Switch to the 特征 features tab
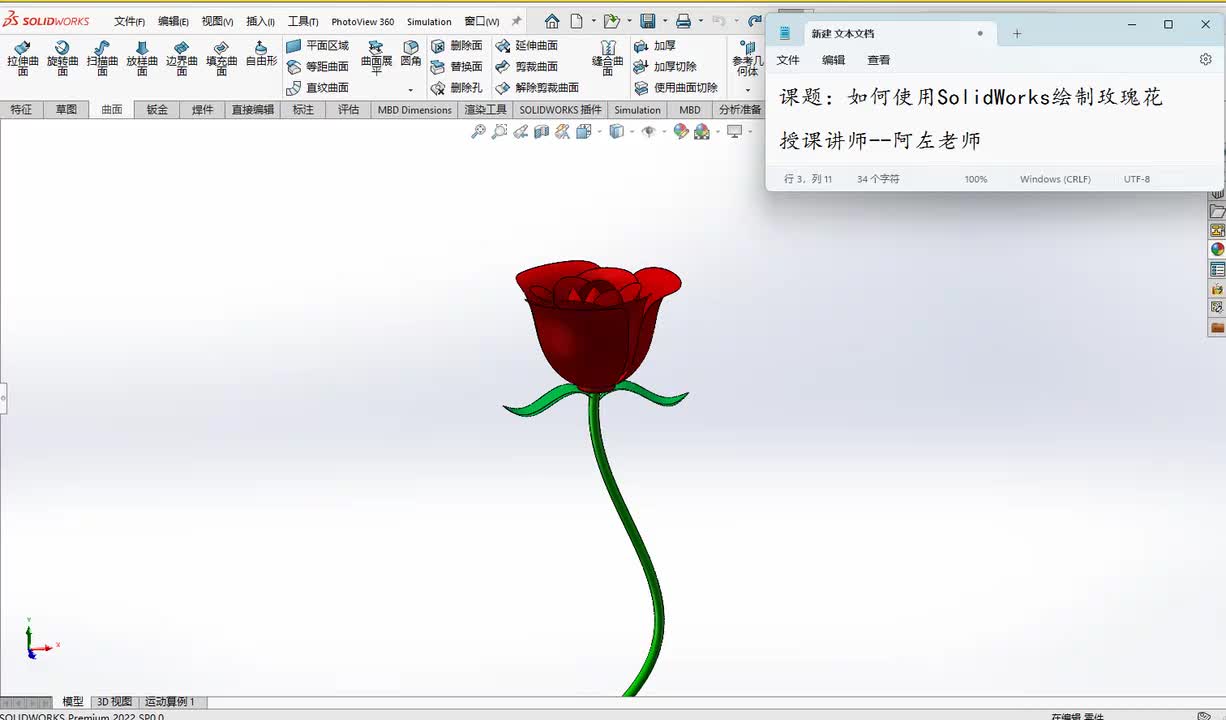 point(21,110)
